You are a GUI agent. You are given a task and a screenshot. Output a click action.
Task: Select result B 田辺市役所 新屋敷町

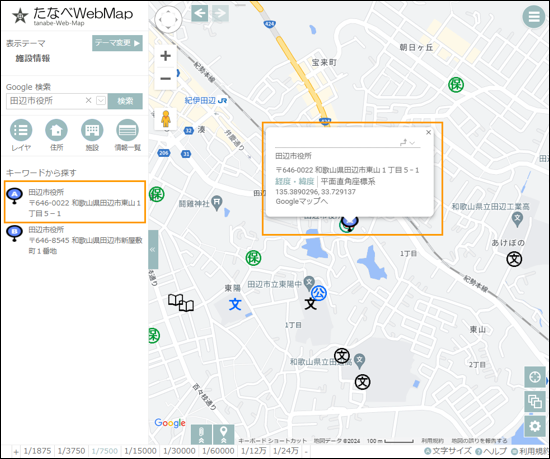(75, 240)
